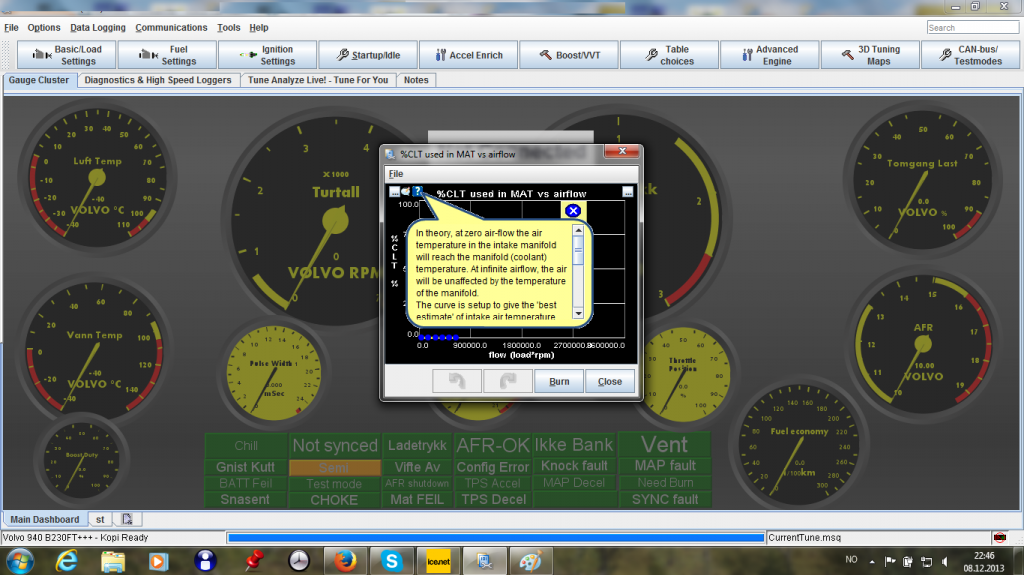This screenshot has height=575, width=1024.
Task: Launch Internet Explorer from taskbar
Action: pyautogui.click(x=66, y=561)
